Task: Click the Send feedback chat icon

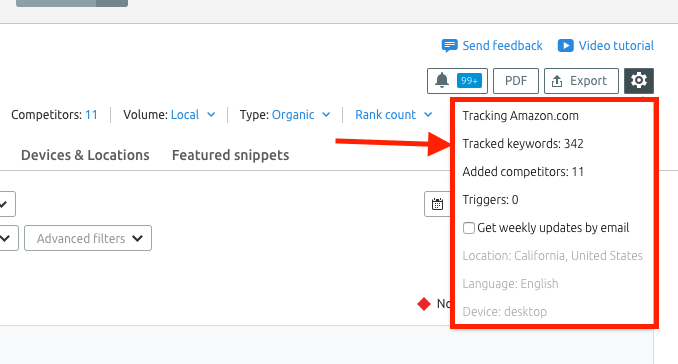Action: (449, 45)
